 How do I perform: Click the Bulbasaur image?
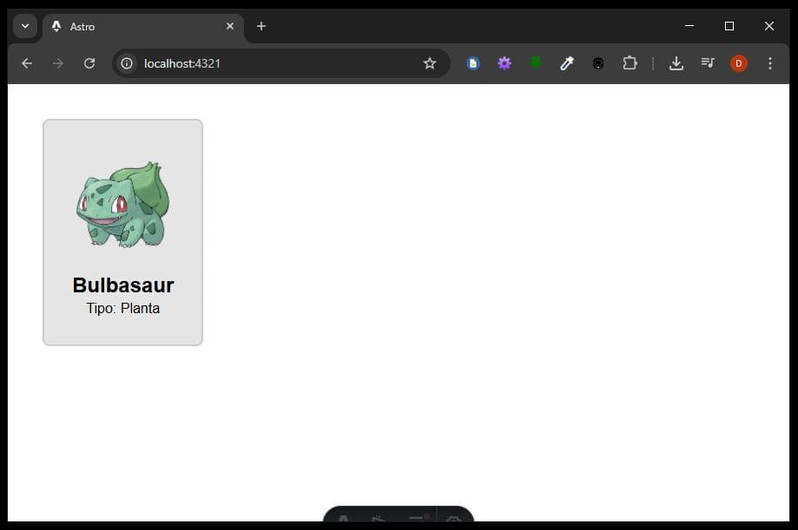click(x=123, y=204)
